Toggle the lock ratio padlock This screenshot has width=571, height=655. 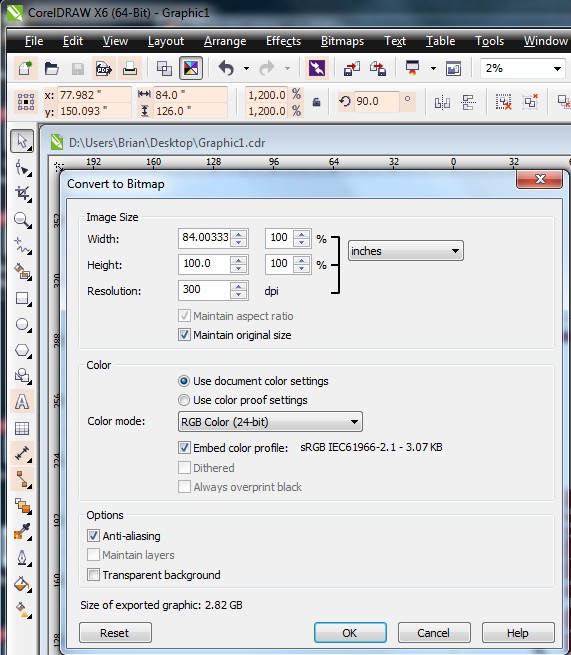point(316,102)
